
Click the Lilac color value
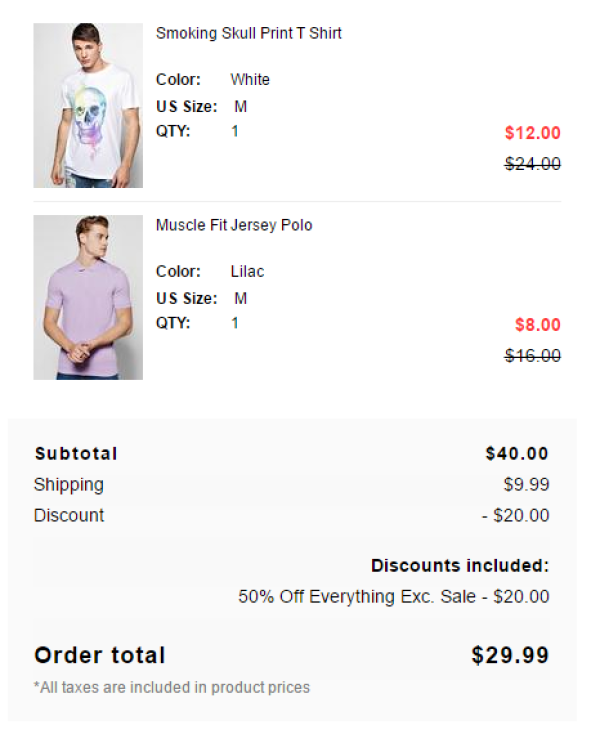[x=247, y=272]
